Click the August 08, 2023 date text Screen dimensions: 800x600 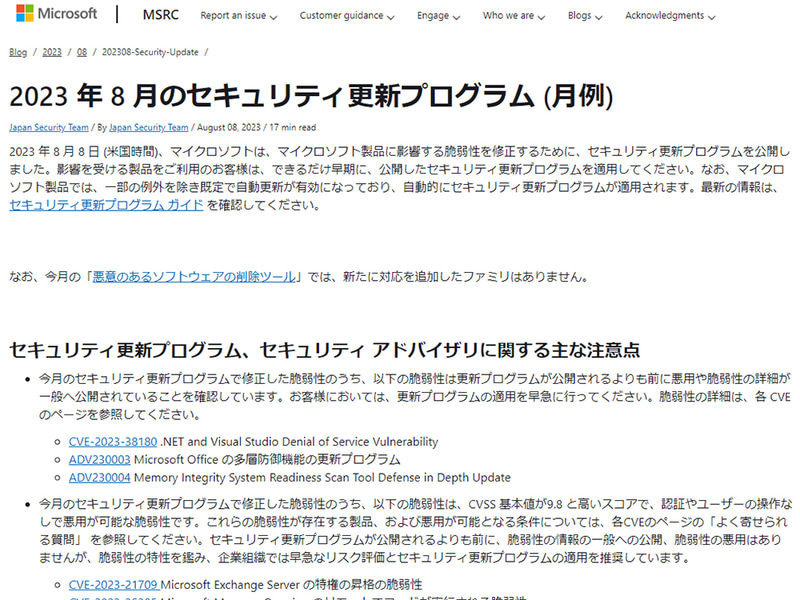point(229,128)
